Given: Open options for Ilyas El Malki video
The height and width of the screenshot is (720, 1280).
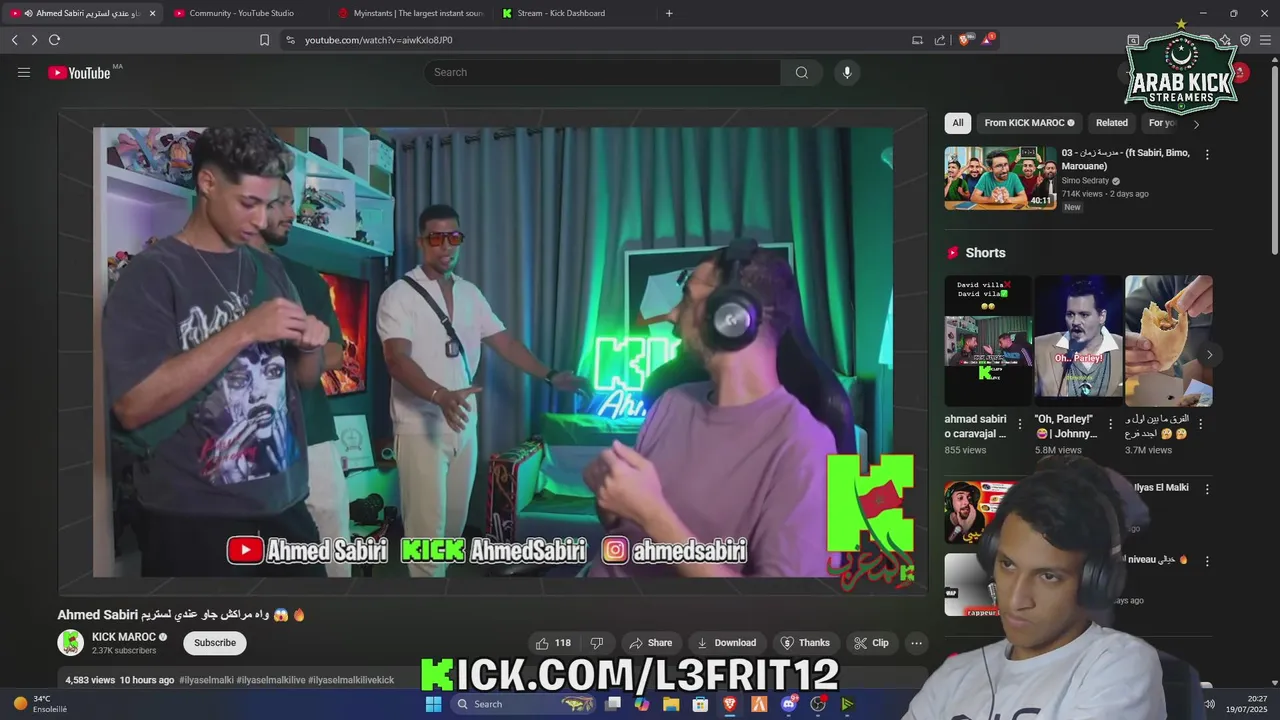Looking at the screenshot, I should [x=1207, y=489].
